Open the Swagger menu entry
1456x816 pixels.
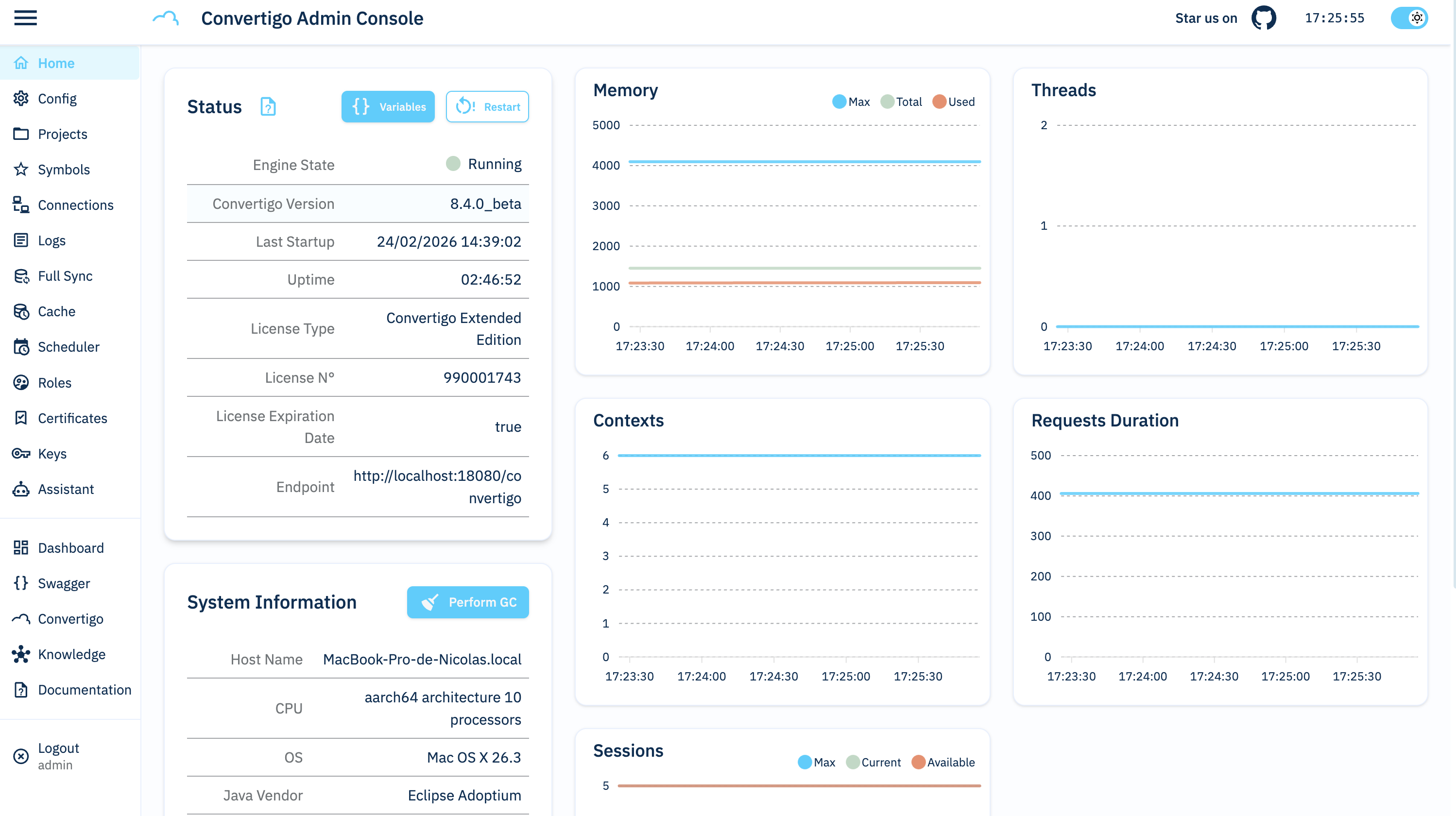(64, 583)
